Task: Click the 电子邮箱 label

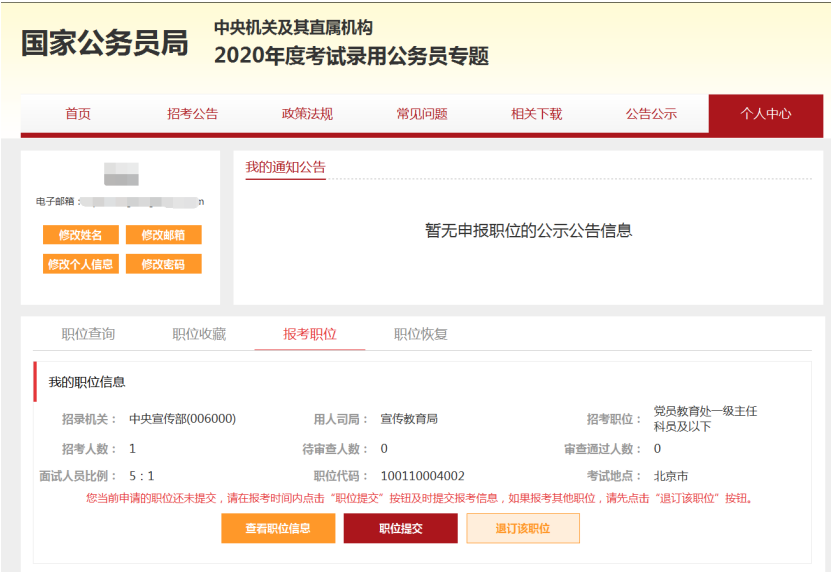Action: pyautogui.click(x=55, y=201)
